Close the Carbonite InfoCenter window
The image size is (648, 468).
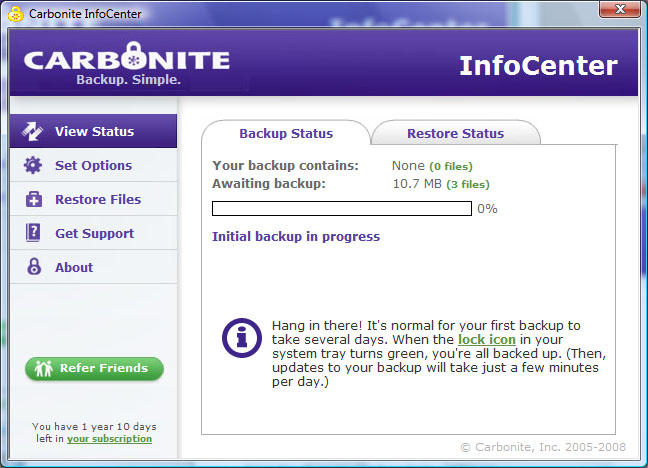pyautogui.click(x=619, y=9)
